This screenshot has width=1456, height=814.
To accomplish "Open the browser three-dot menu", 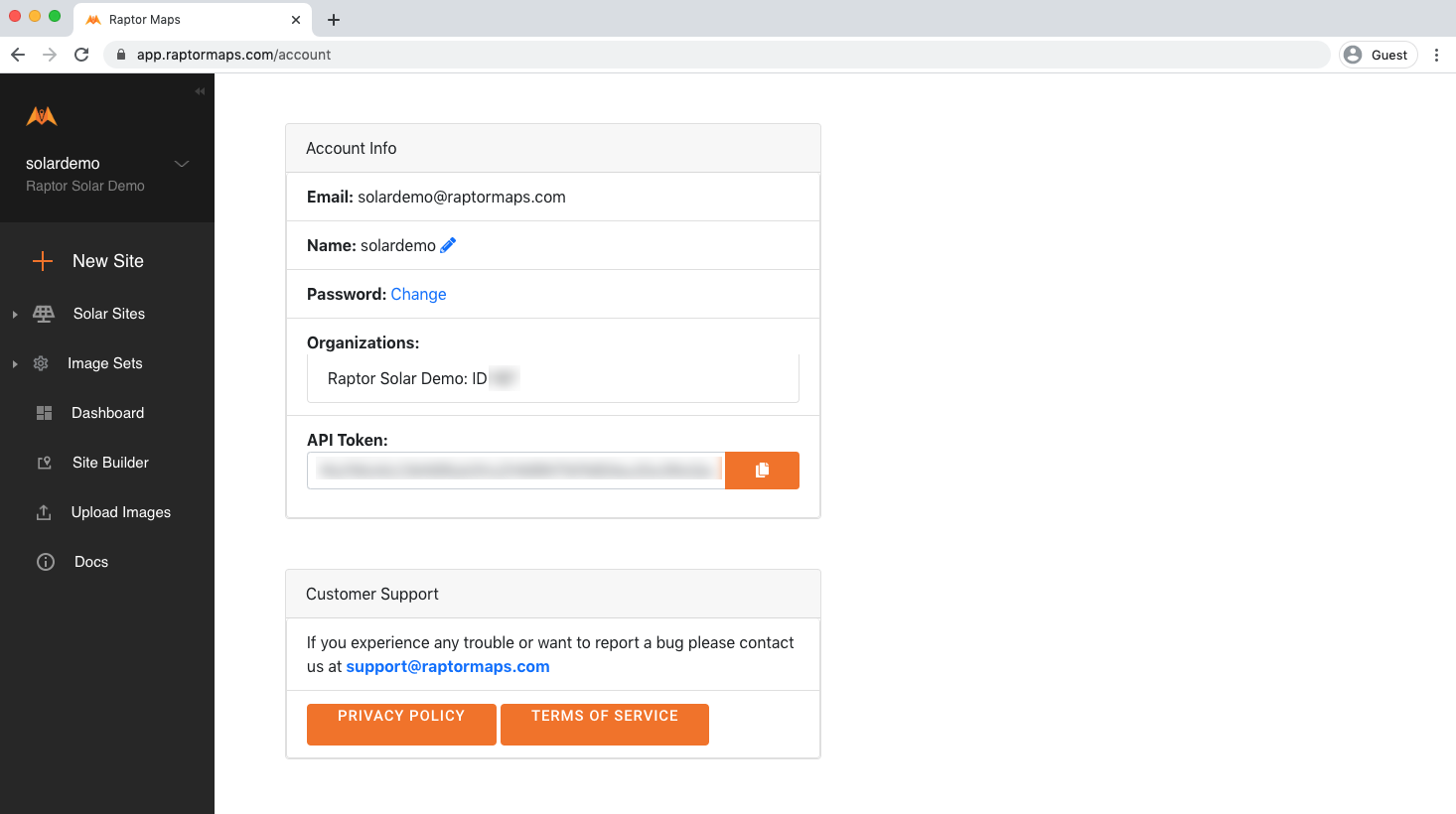I will (1436, 55).
